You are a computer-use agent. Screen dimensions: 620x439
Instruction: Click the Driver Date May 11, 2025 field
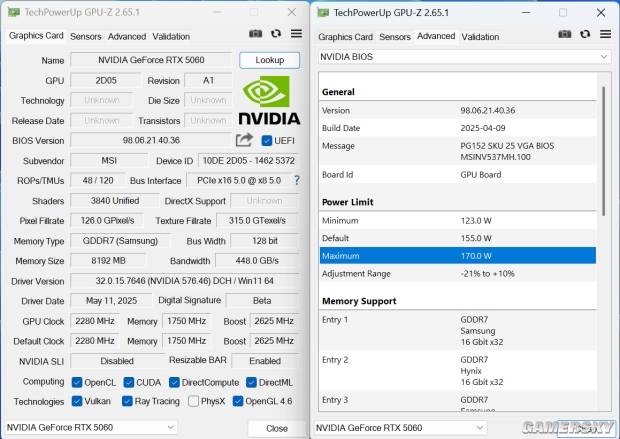(111, 301)
